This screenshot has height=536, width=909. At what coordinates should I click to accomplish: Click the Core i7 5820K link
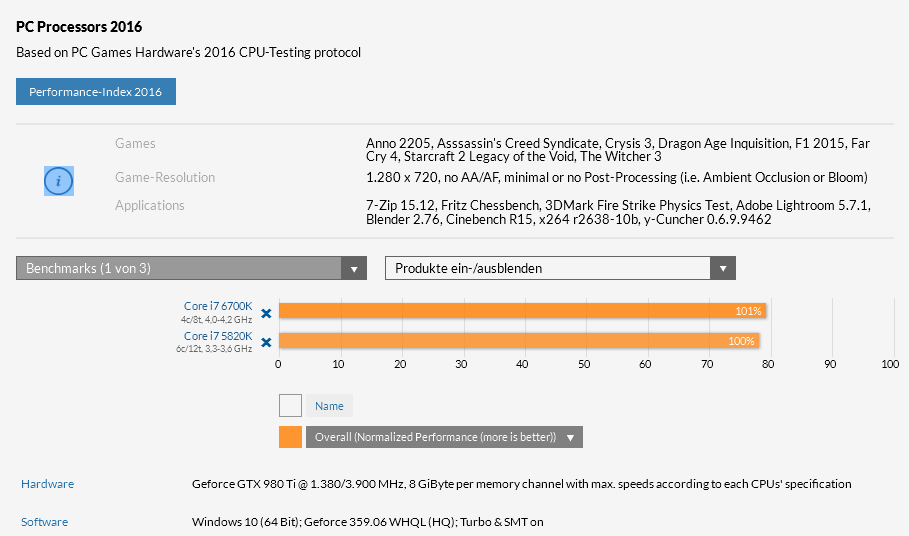point(218,336)
